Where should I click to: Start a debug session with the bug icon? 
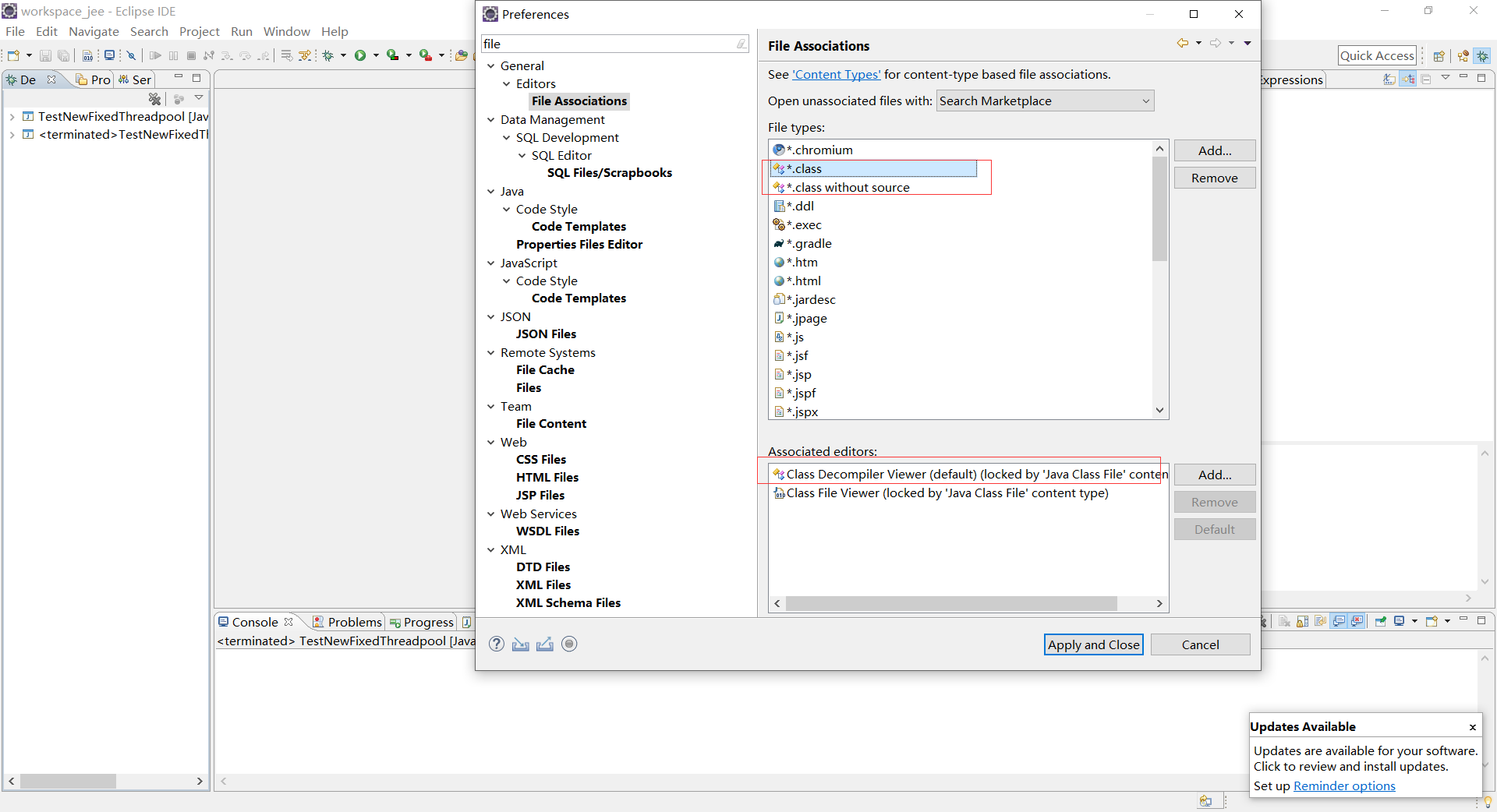pyautogui.click(x=327, y=55)
